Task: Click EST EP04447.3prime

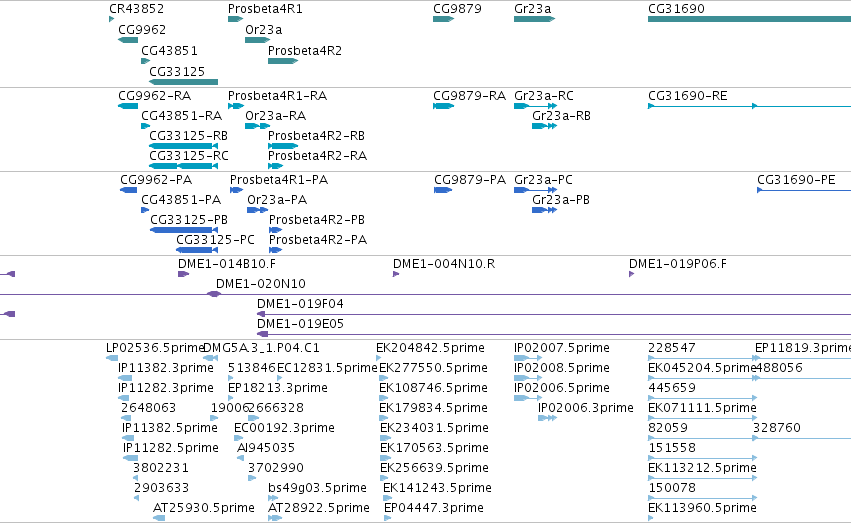Action: [x=434, y=508]
